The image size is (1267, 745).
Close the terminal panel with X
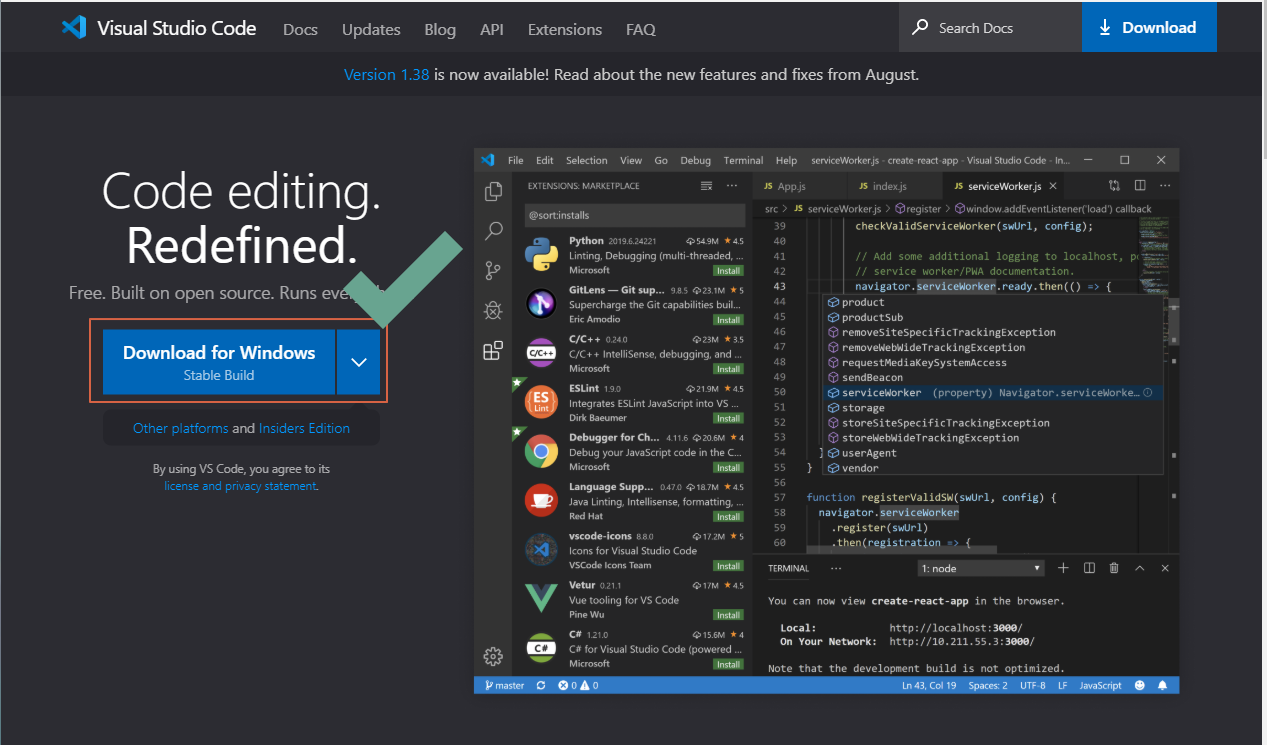point(1165,568)
